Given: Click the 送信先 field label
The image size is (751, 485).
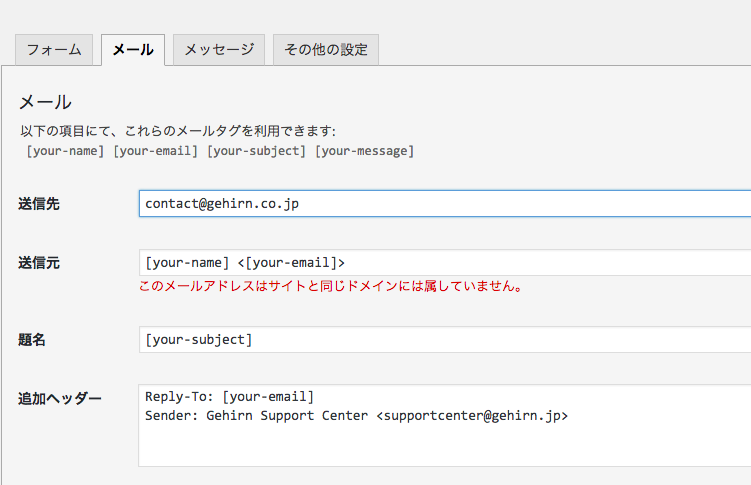Looking at the screenshot, I should click(x=39, y=204).
